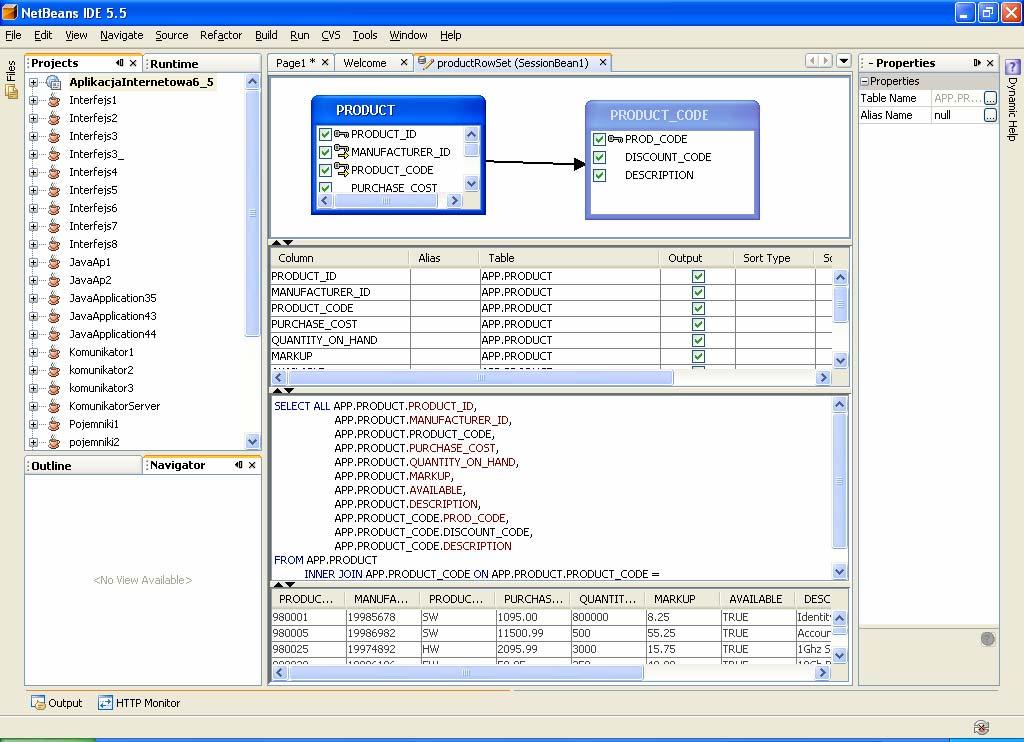Open the Tools menu

click(x=364, y=35)
